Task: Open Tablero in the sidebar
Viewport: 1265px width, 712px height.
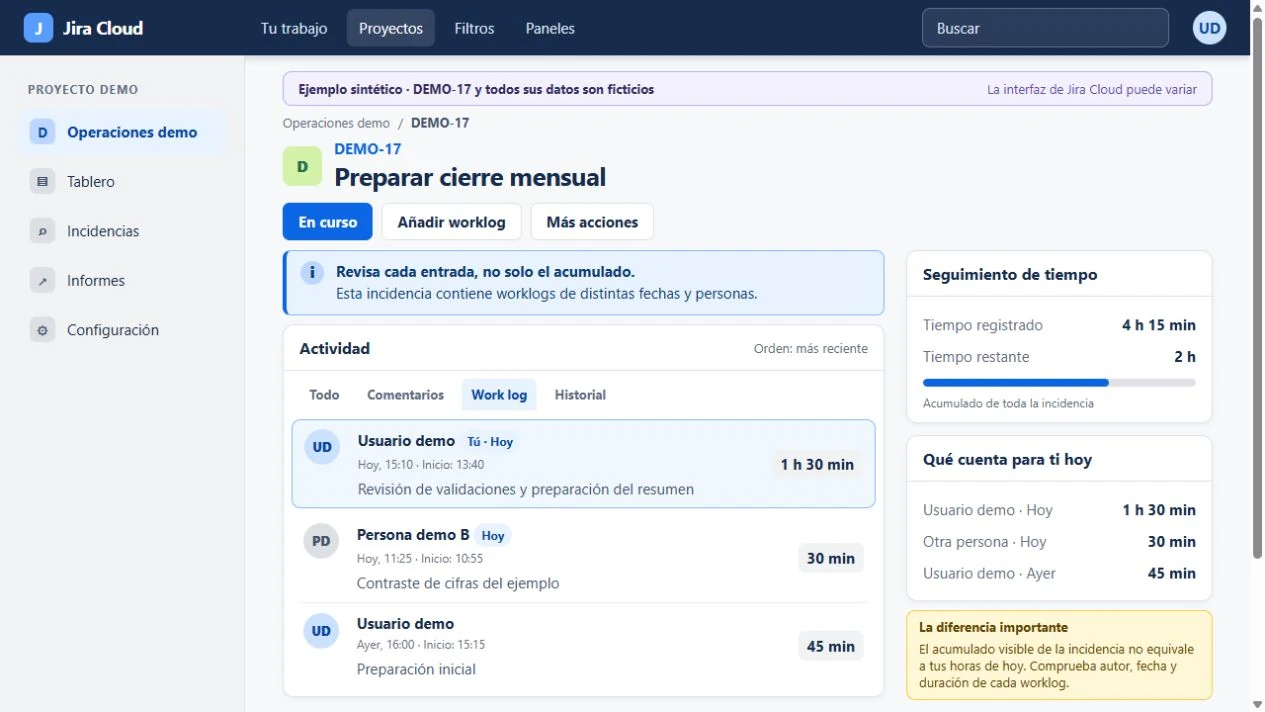Action: click(122, 182)
